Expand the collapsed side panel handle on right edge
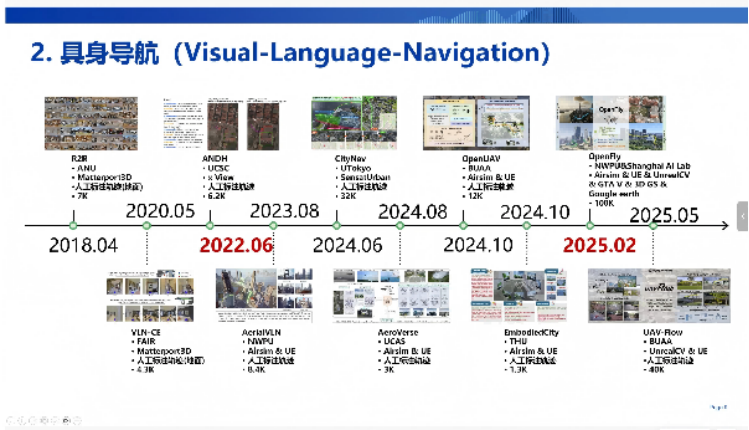This screenshot has height=430, width=749. (x=742, y=216)
